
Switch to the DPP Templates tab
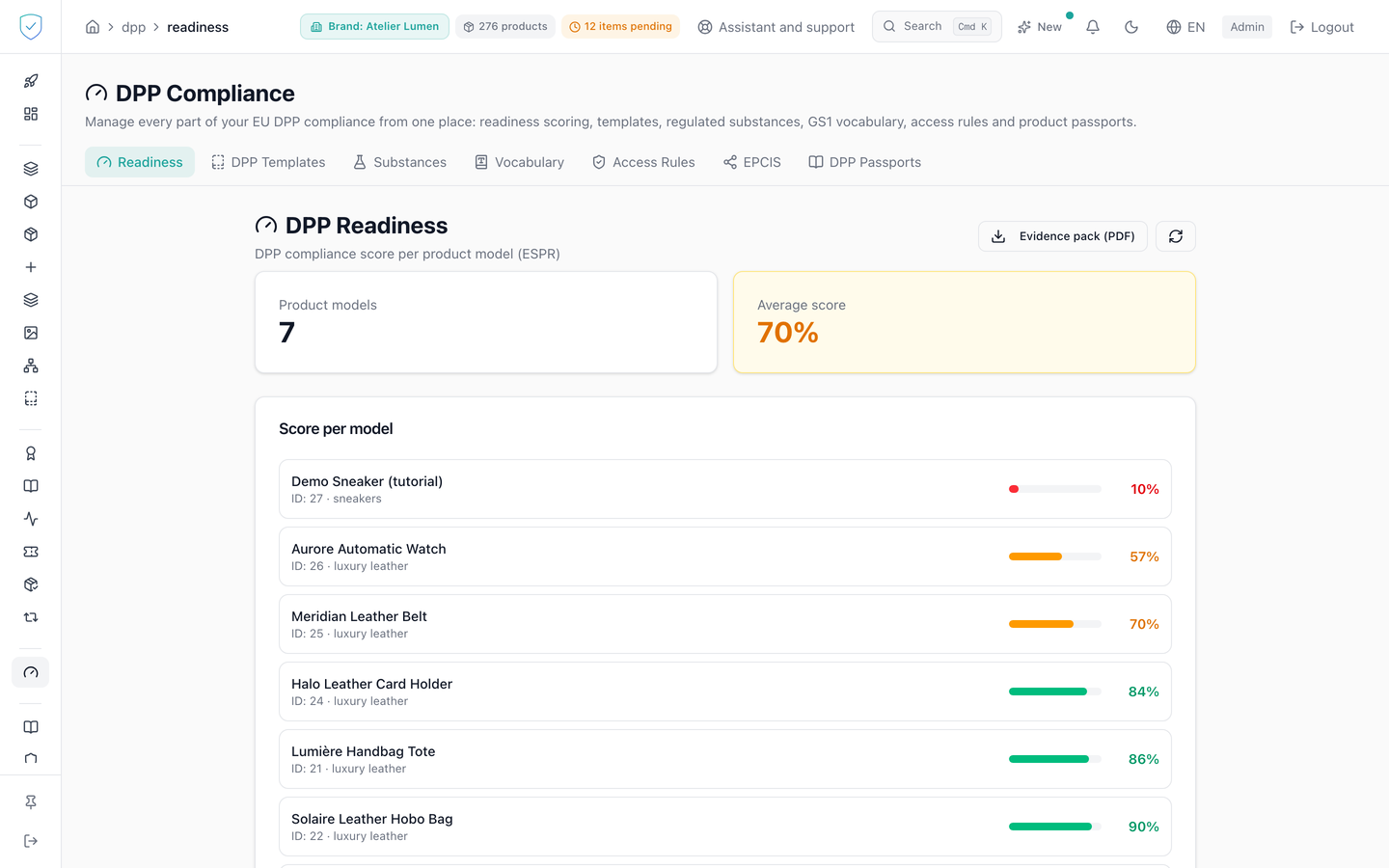268,162
